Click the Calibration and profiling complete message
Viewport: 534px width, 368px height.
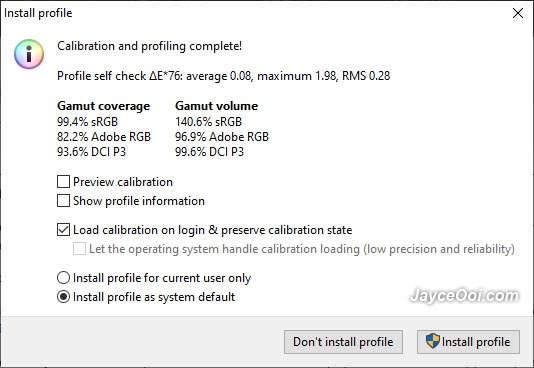pyautogui.click(x=150, y=46)
